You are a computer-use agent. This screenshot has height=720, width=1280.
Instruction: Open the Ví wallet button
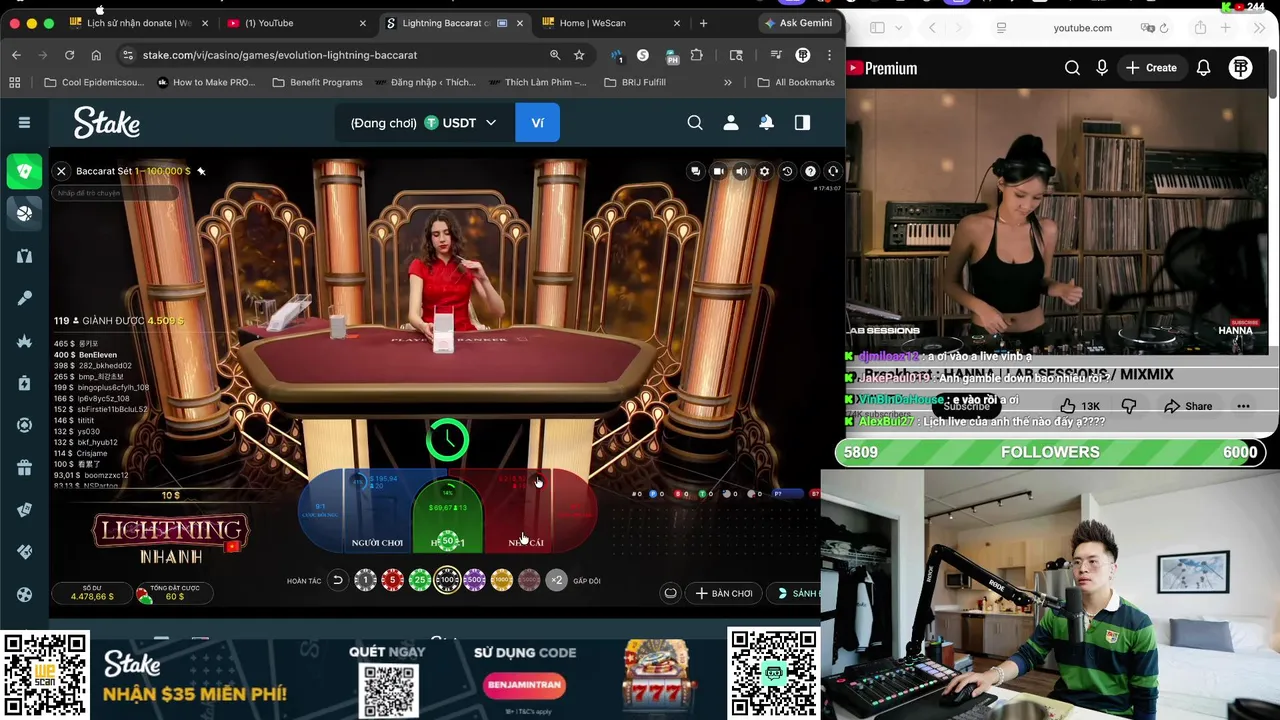[537, 123]
